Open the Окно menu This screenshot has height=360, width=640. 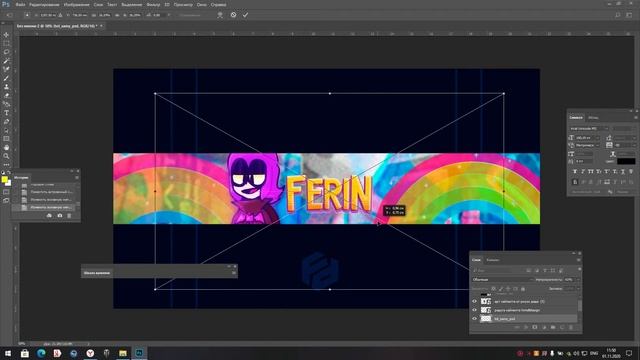202,4
